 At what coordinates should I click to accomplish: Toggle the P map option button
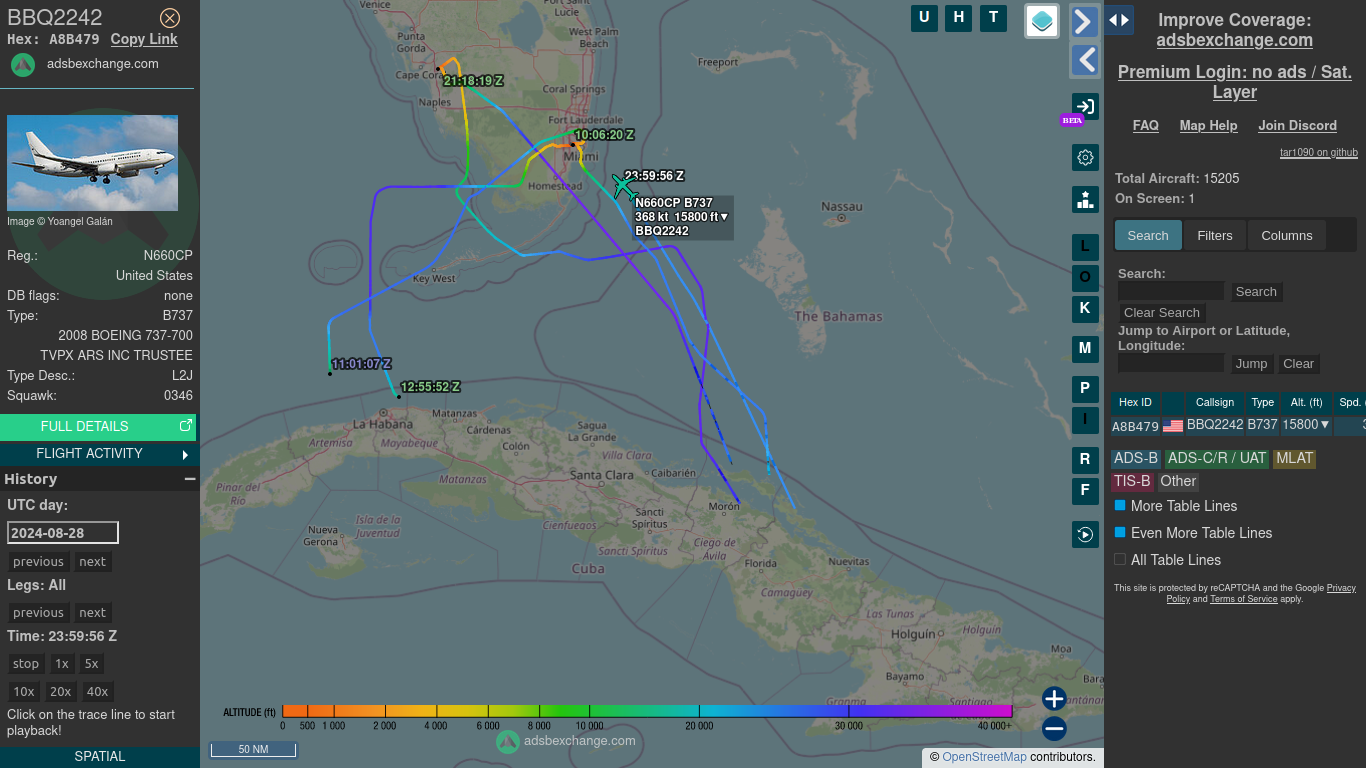(x=1085, y=389)
